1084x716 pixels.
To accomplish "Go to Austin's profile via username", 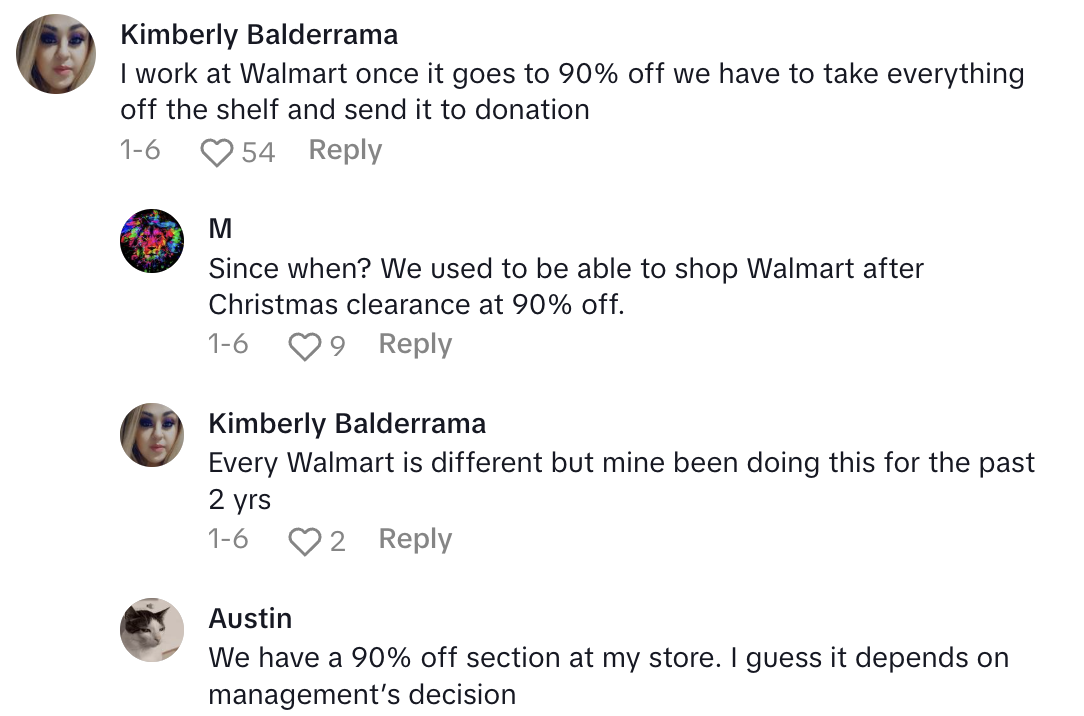I will tap(250, 618).
